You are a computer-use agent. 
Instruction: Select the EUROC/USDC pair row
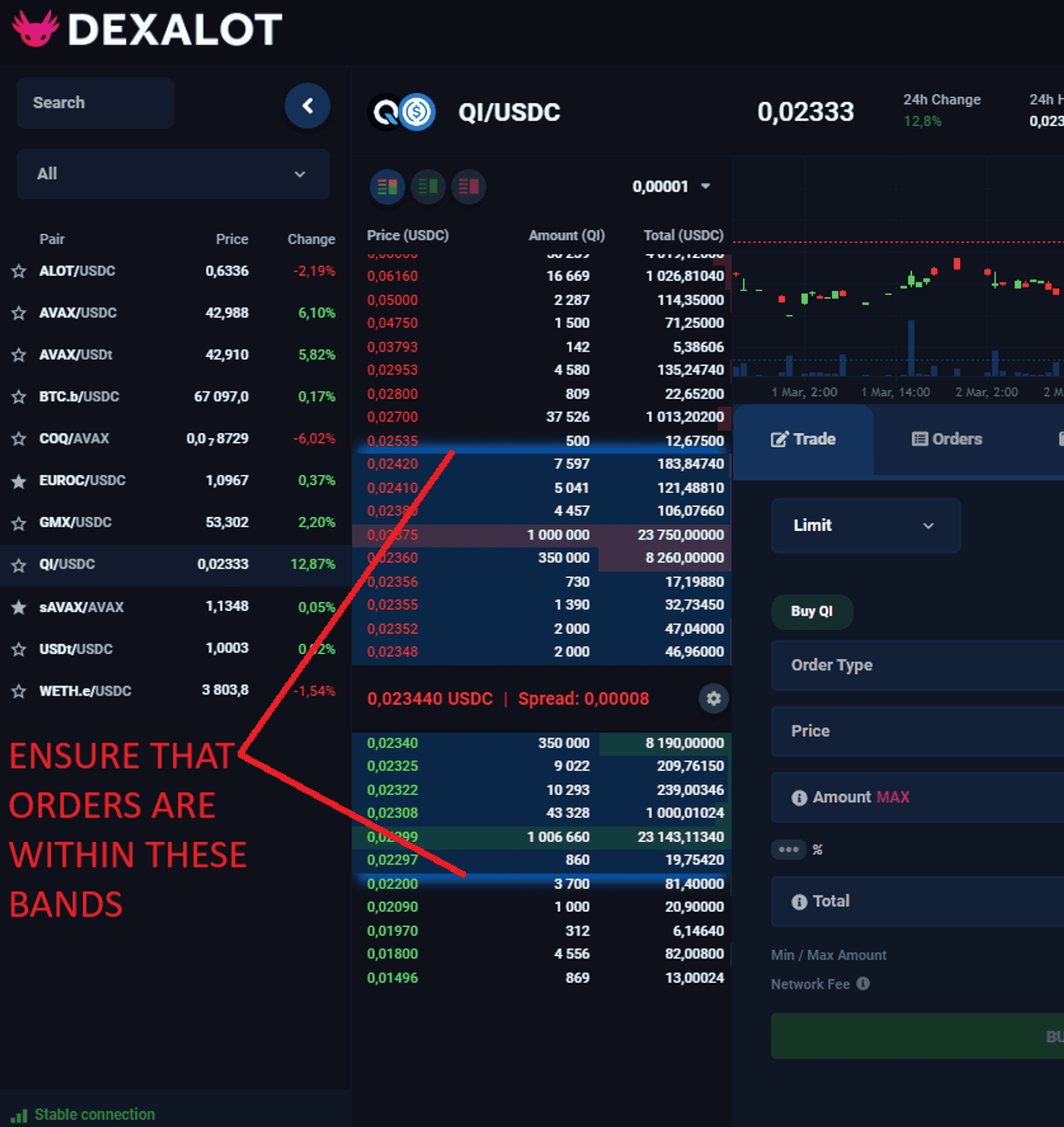[175, 481]
